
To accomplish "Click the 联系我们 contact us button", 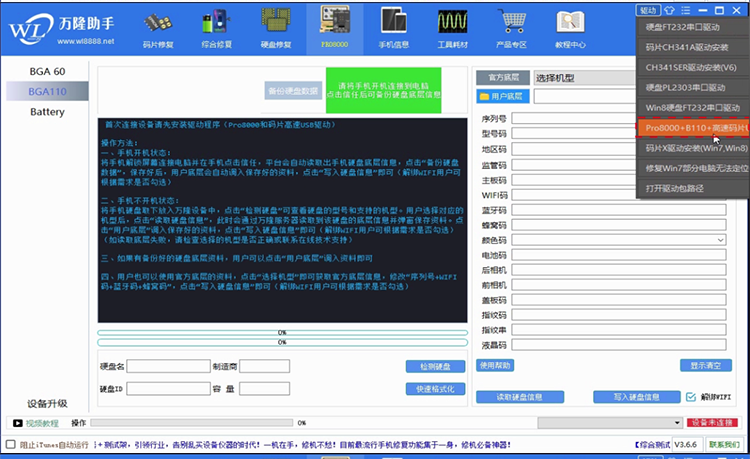I will click(724, 445).
